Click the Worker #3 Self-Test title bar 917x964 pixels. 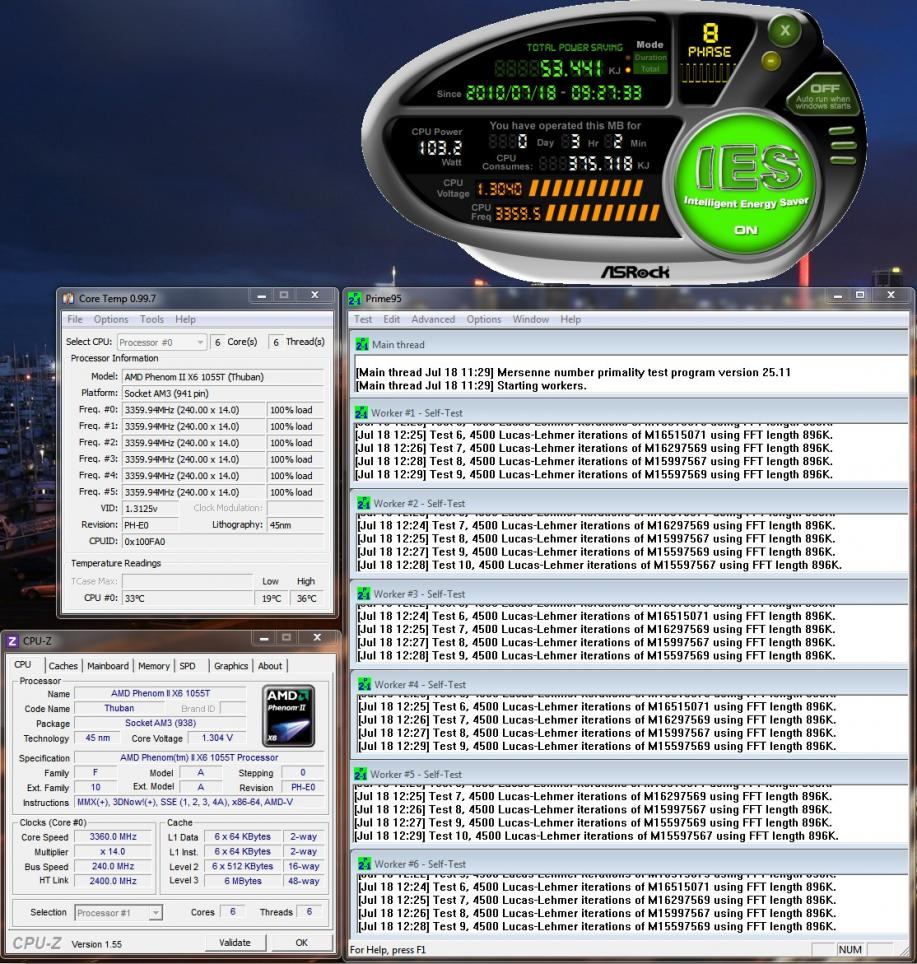pos(629,594)
